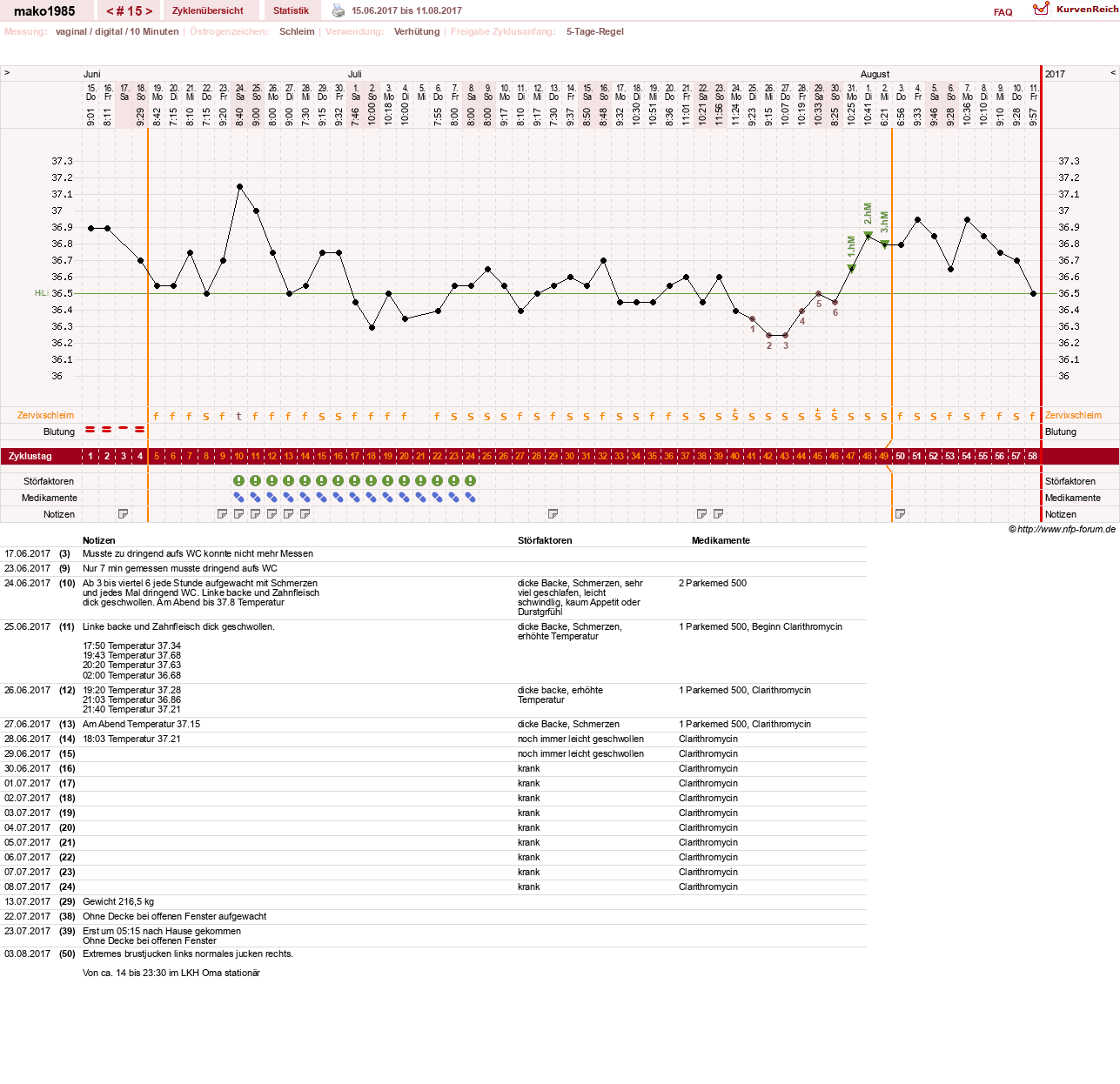This screenshot has height=1084, width=1120.
Task: Open the Statistik tab
Action: pos(291,10)
